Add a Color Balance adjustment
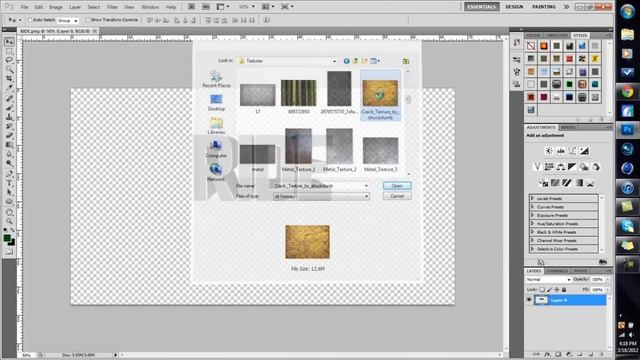Screen dimensions: 640x360 [x=561, y=167]
